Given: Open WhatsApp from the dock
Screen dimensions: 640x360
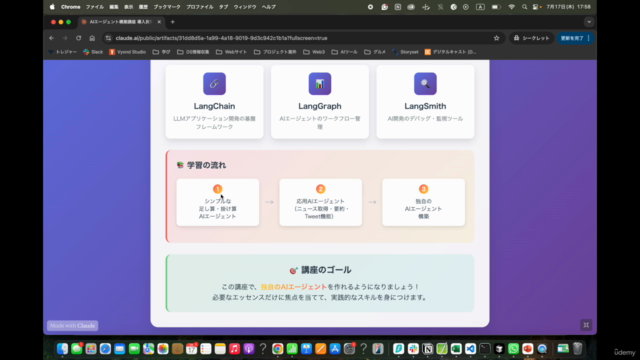Looking at the screenshot, I should click(x=513, y=349).
